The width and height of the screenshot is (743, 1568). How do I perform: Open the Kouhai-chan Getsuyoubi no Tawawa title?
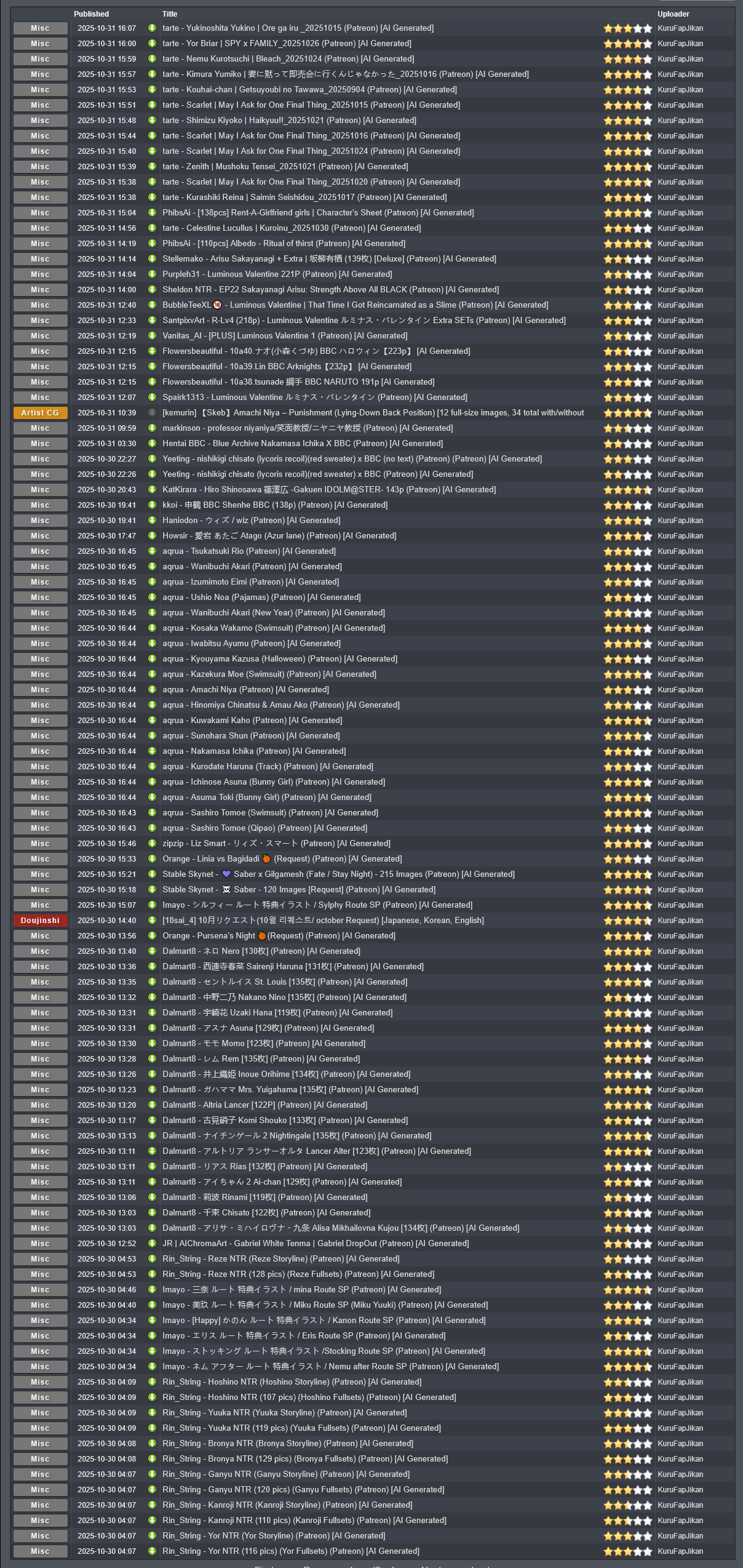coord(309,90)
